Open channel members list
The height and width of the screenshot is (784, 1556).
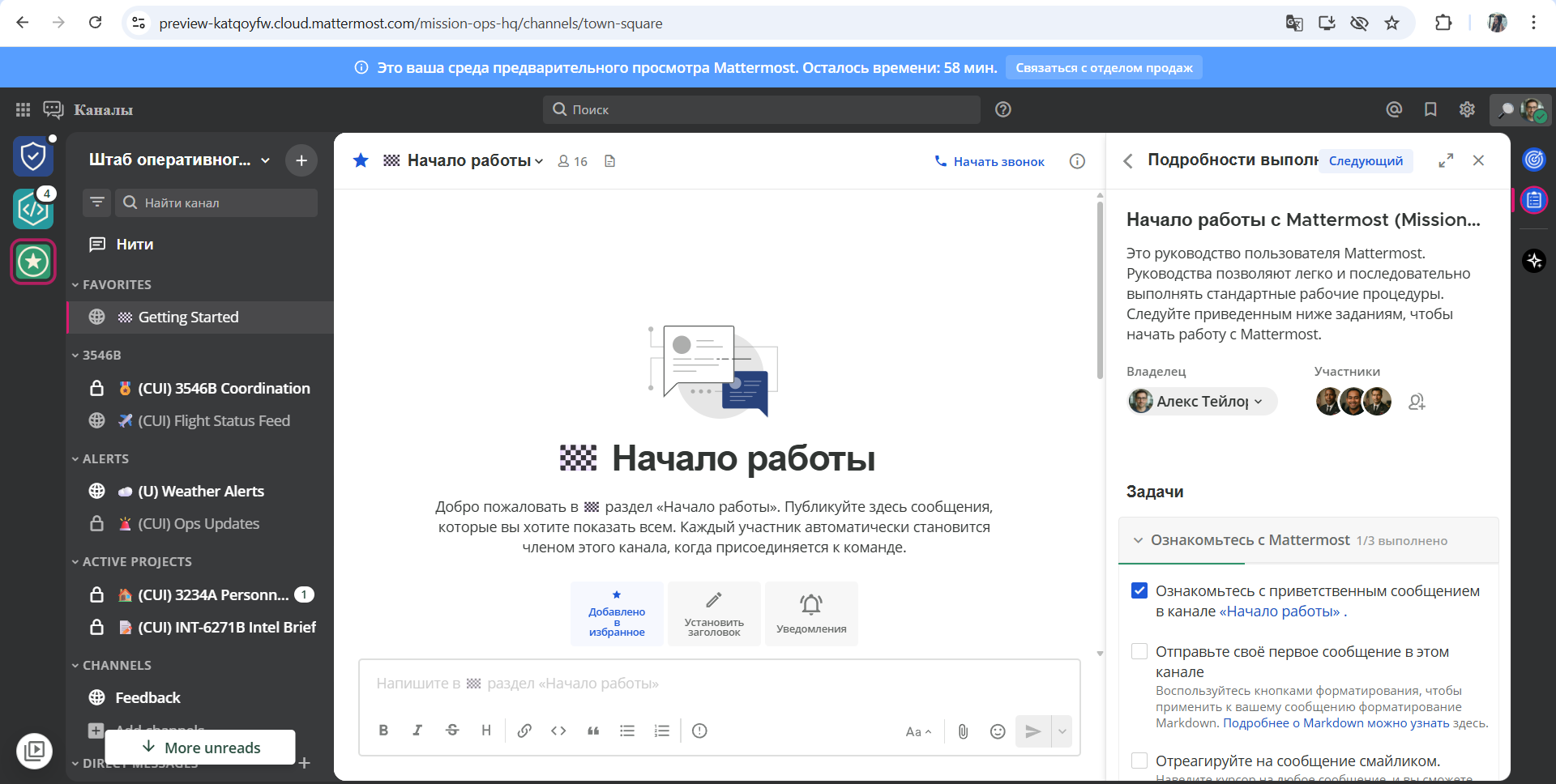[572, 160]
